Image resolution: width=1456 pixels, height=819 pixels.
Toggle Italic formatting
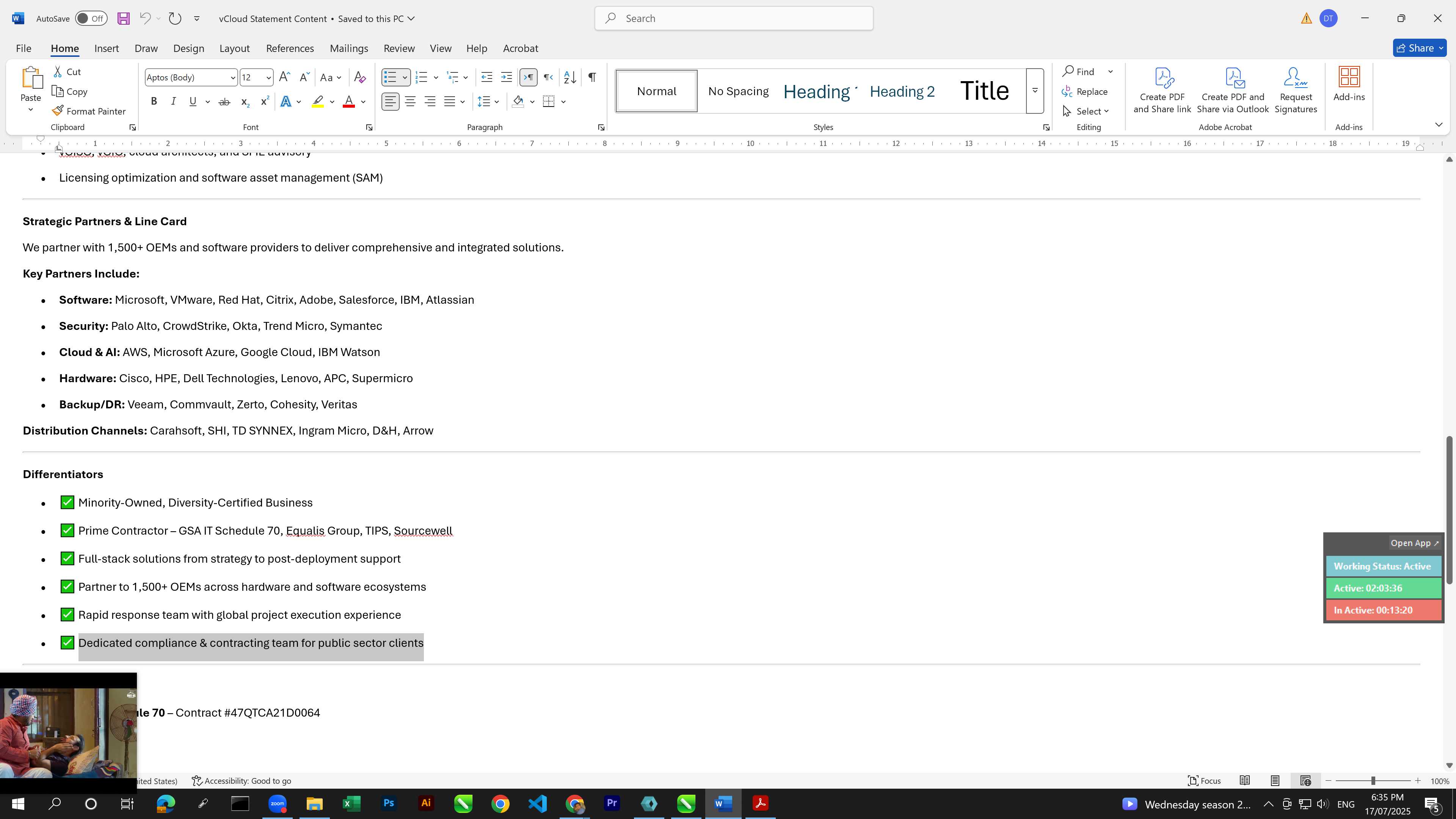click(173, 102)
